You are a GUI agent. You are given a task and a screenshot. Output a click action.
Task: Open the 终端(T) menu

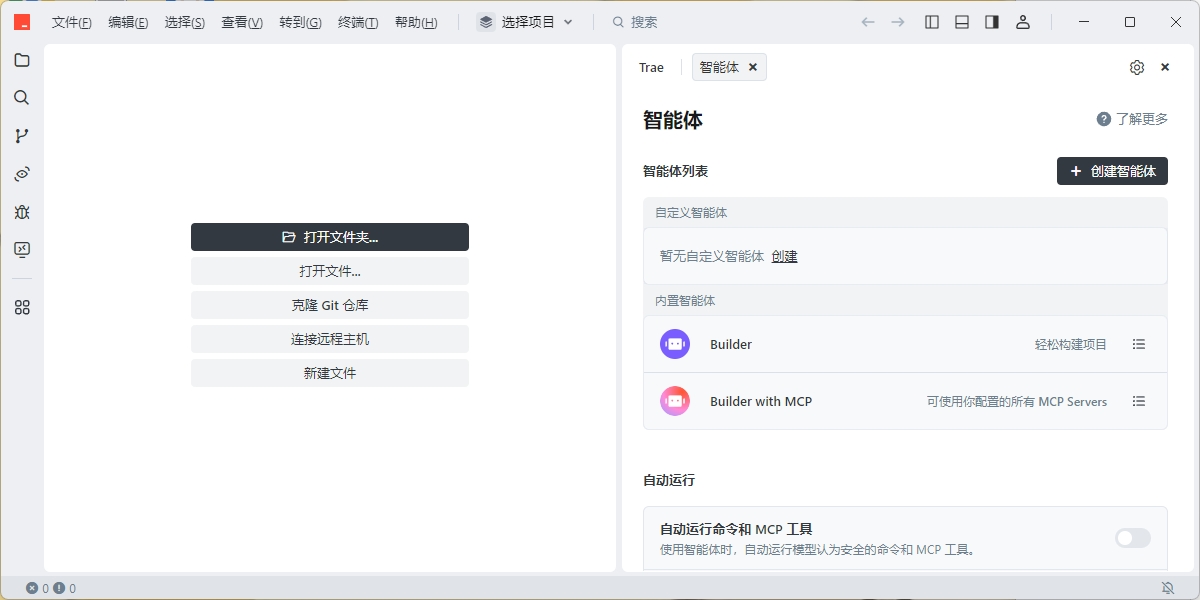358,22
